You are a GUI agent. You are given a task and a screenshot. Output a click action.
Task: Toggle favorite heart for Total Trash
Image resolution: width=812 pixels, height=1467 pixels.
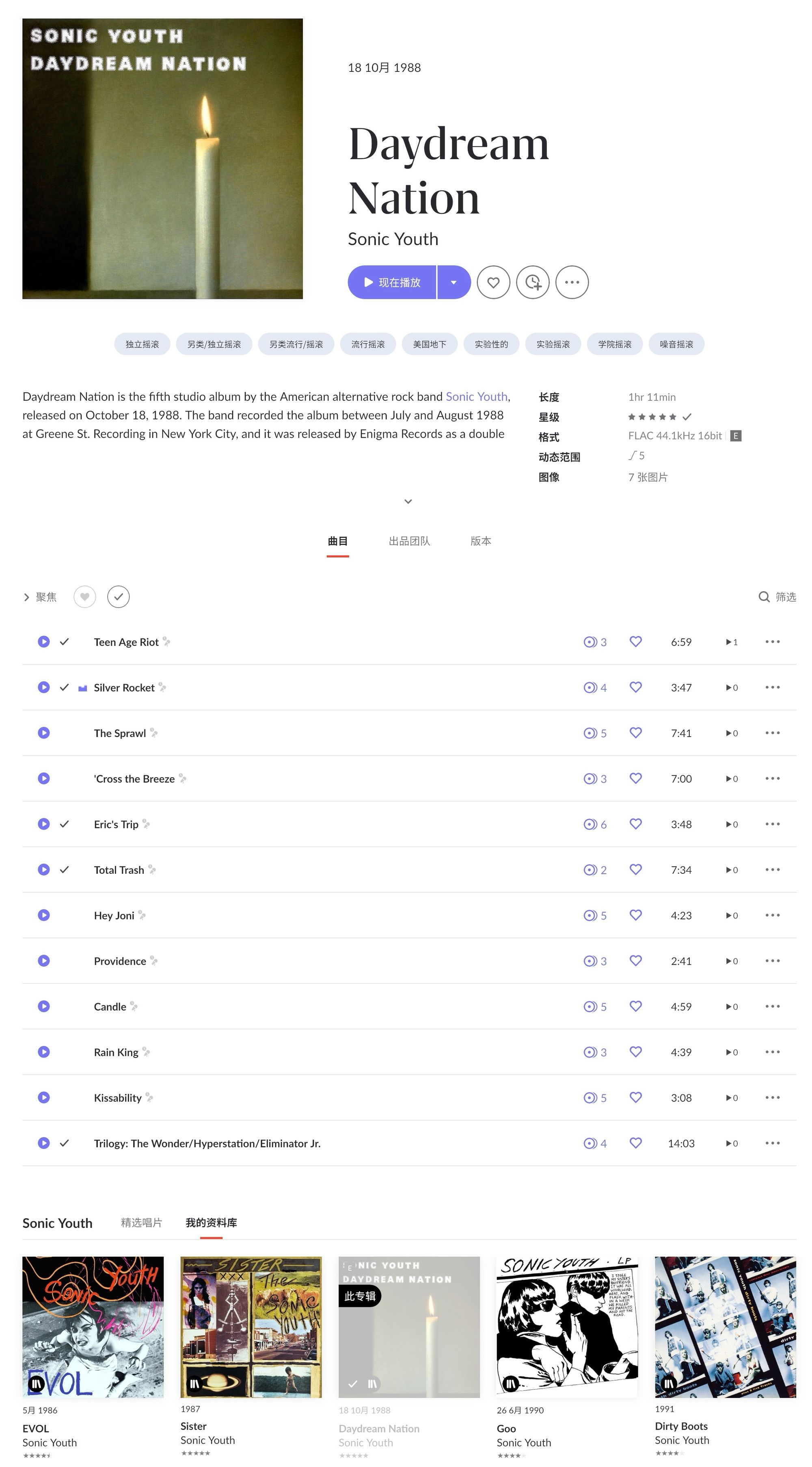635,870
